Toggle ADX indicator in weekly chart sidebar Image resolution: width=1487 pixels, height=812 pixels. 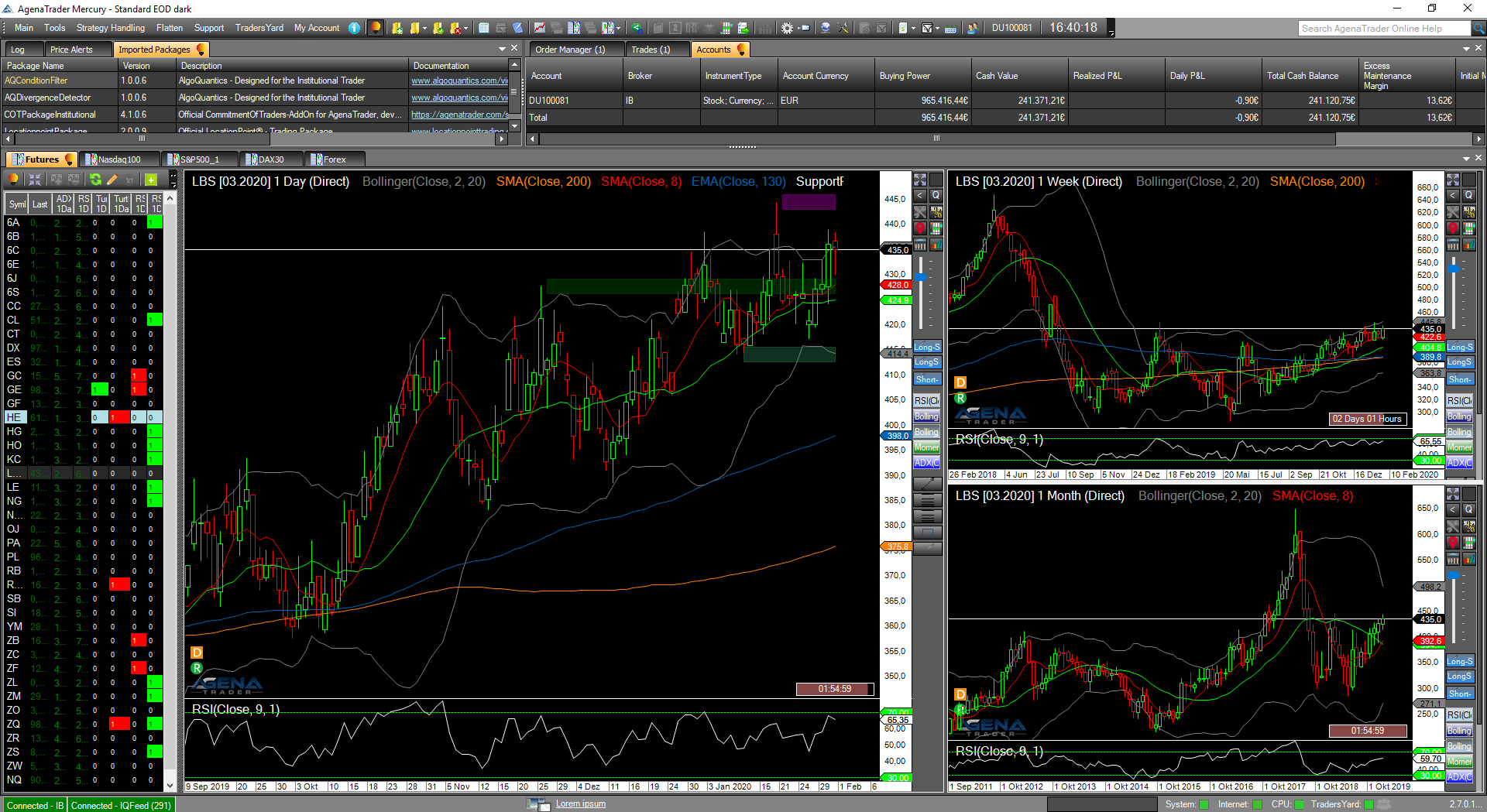point(1460,463)
